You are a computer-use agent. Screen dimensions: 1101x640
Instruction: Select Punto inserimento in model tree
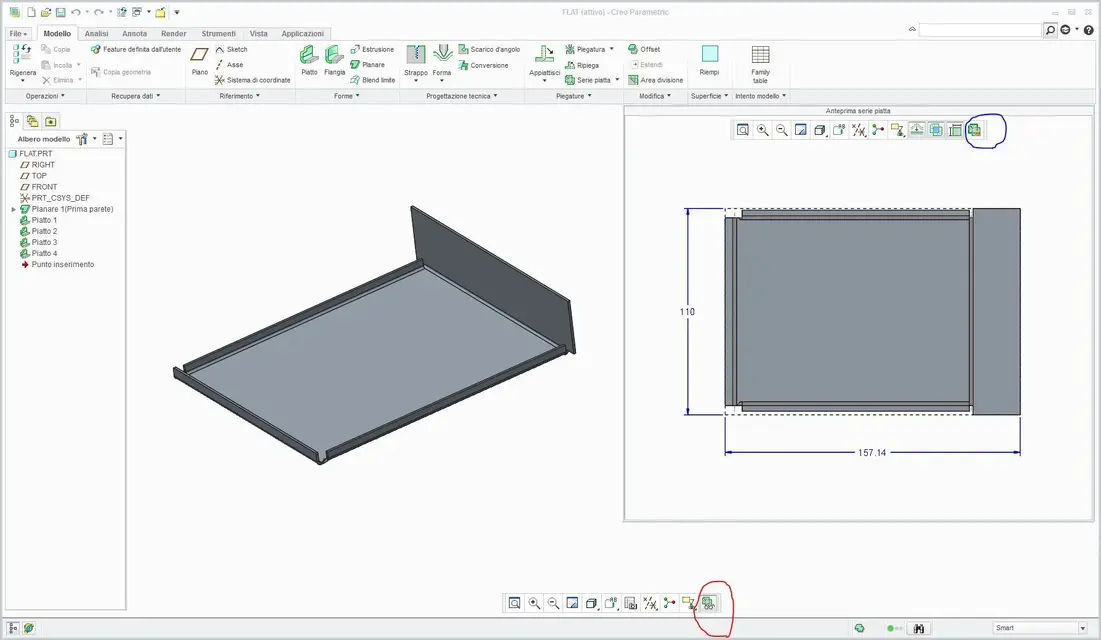(x=62, y=265)
